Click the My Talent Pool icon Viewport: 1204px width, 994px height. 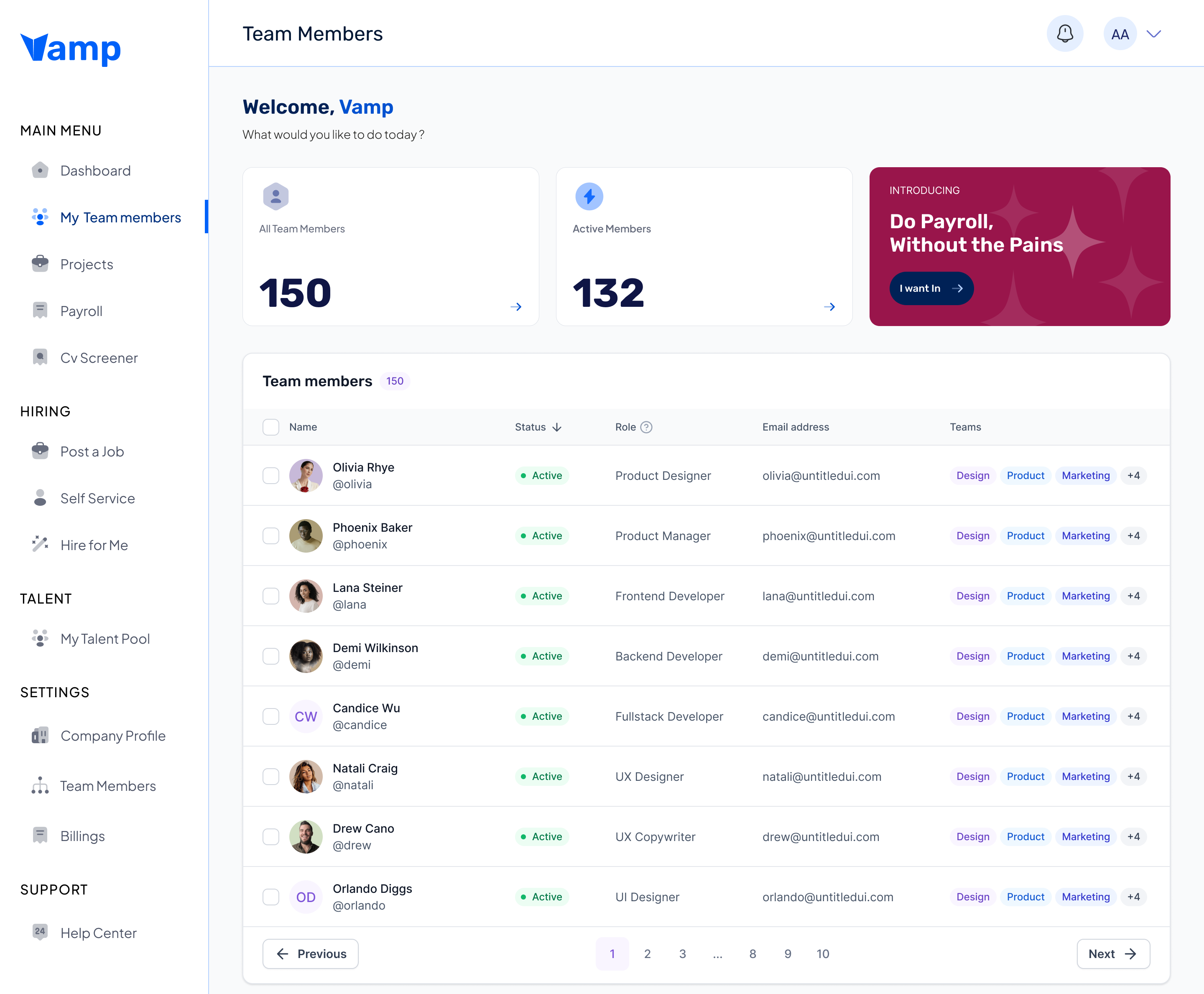[40, 638]
